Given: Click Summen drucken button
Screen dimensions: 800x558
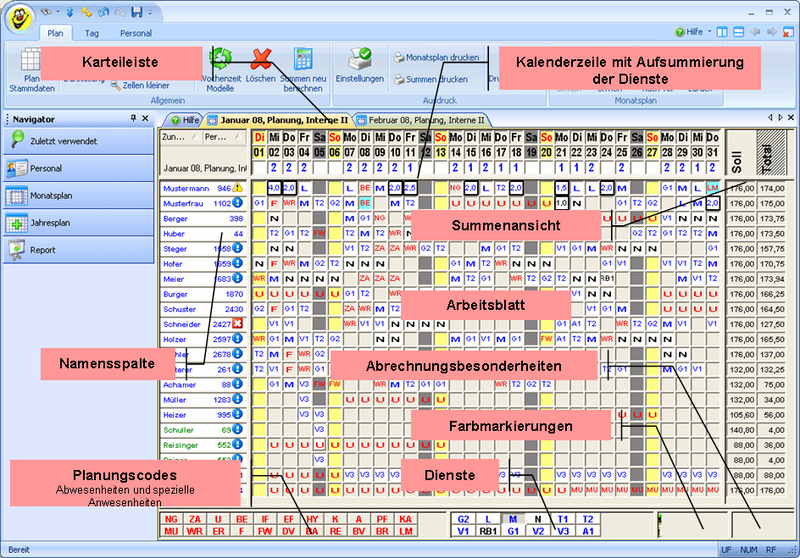Looking at the screenshot, I should [x=430, y=79].
